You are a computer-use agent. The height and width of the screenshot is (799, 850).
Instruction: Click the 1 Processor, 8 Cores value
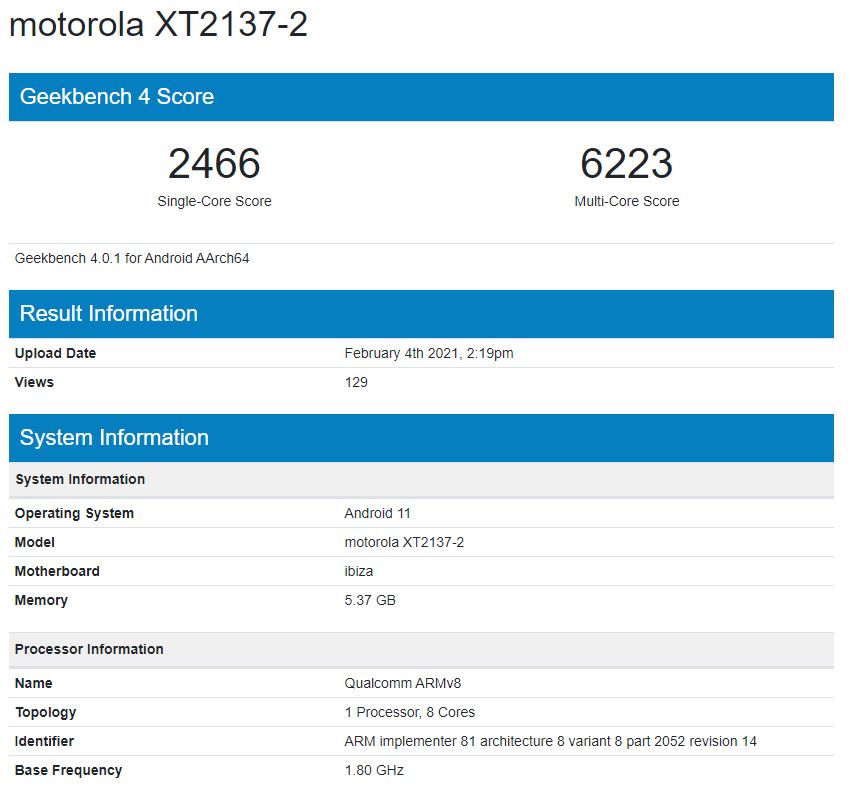410,712
